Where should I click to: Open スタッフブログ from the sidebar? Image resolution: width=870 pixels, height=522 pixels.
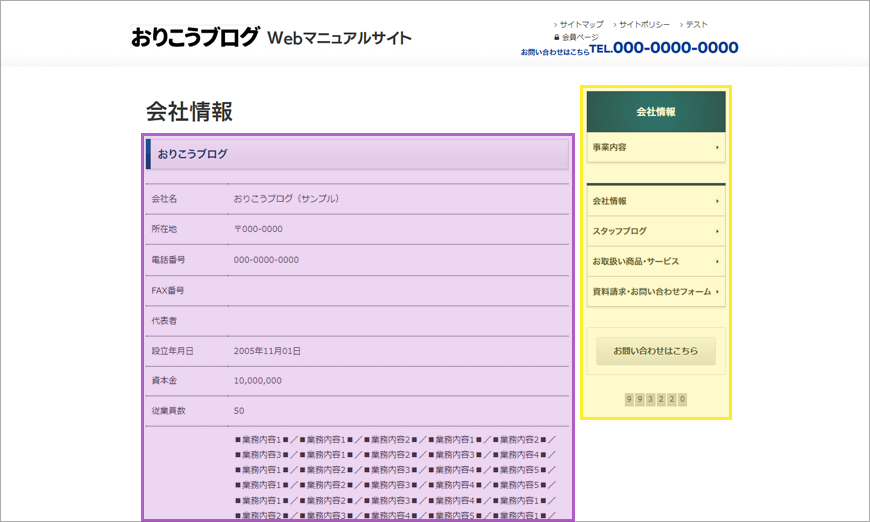[620, 231]
